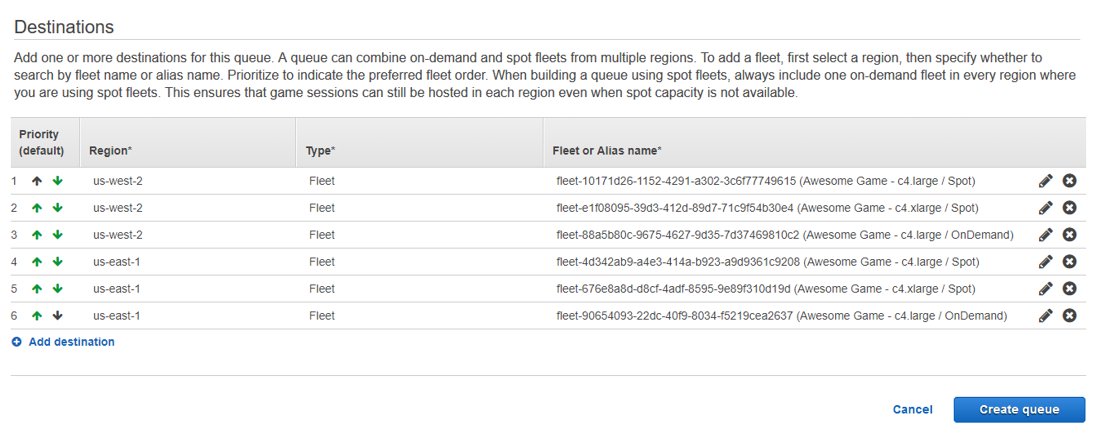
Task: Click the plus icon beside Add destination
Action: (17, 342)
